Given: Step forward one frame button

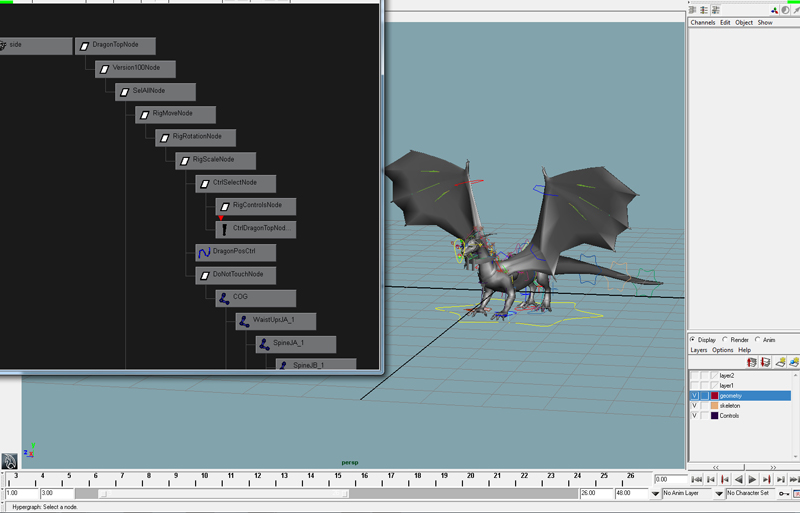Looking at the screenshot, I should [780, 480].
